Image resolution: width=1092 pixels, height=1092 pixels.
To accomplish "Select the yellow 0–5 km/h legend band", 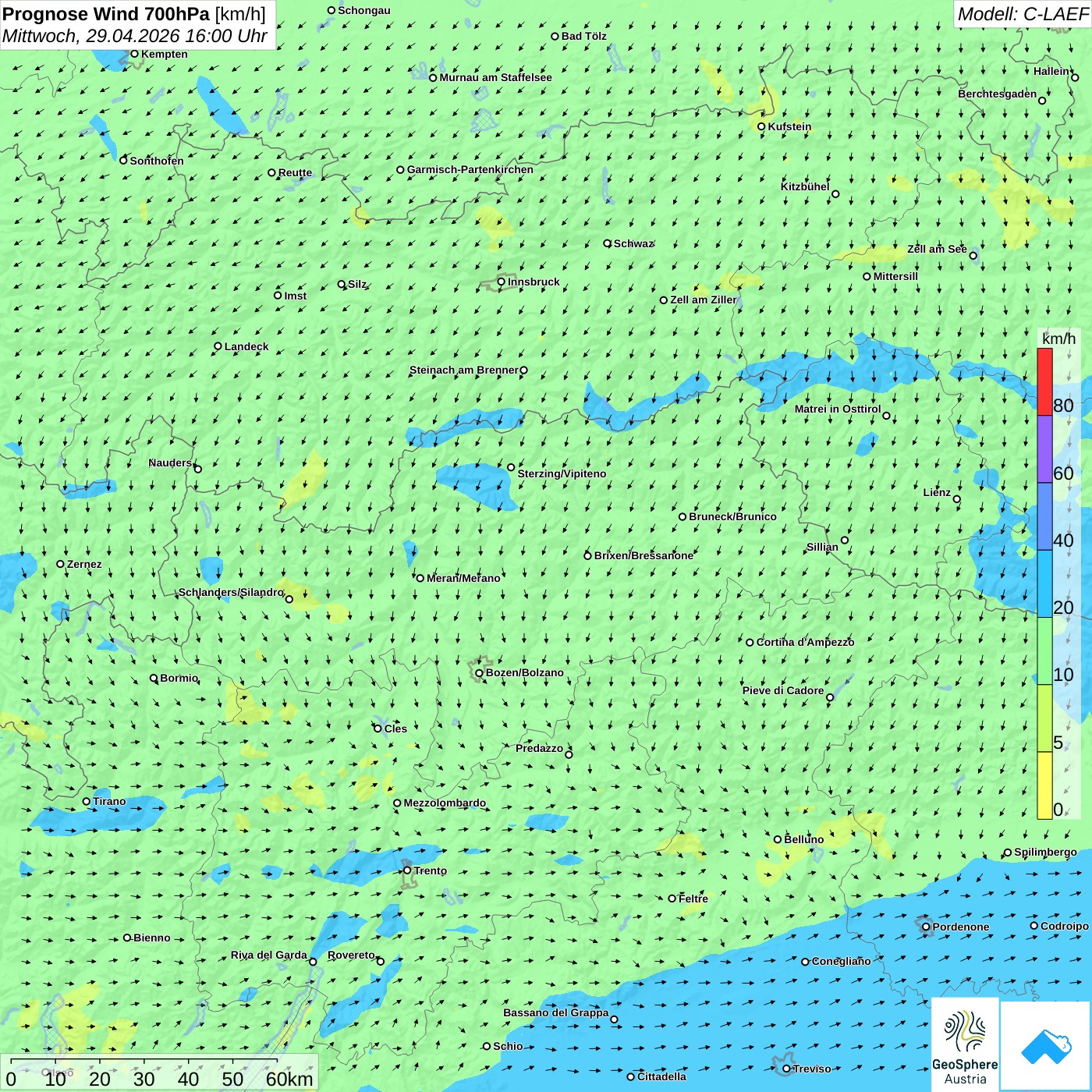I will [x=1044, y=785].
